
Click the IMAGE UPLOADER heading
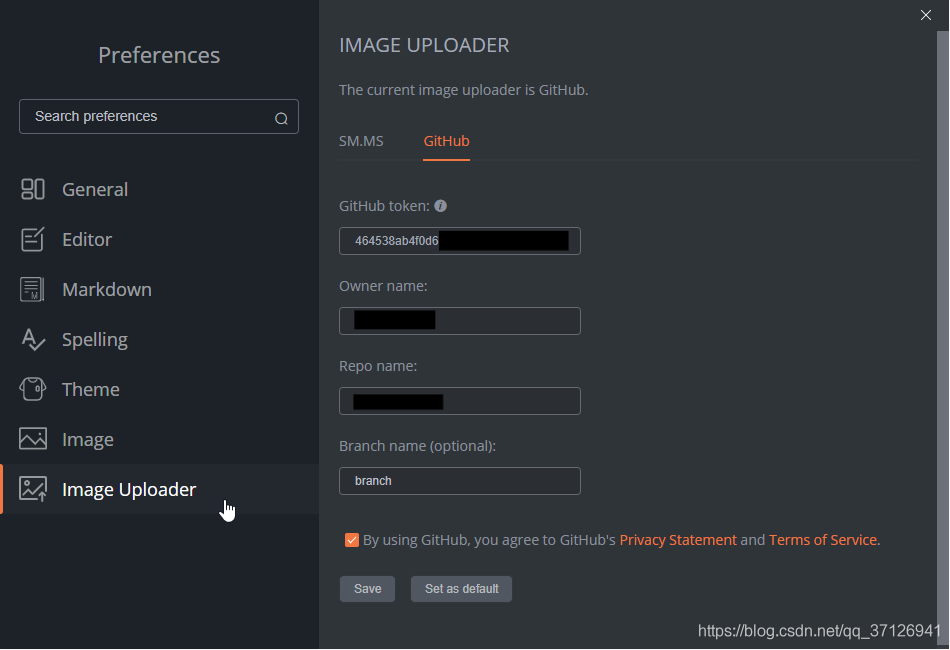424,45
